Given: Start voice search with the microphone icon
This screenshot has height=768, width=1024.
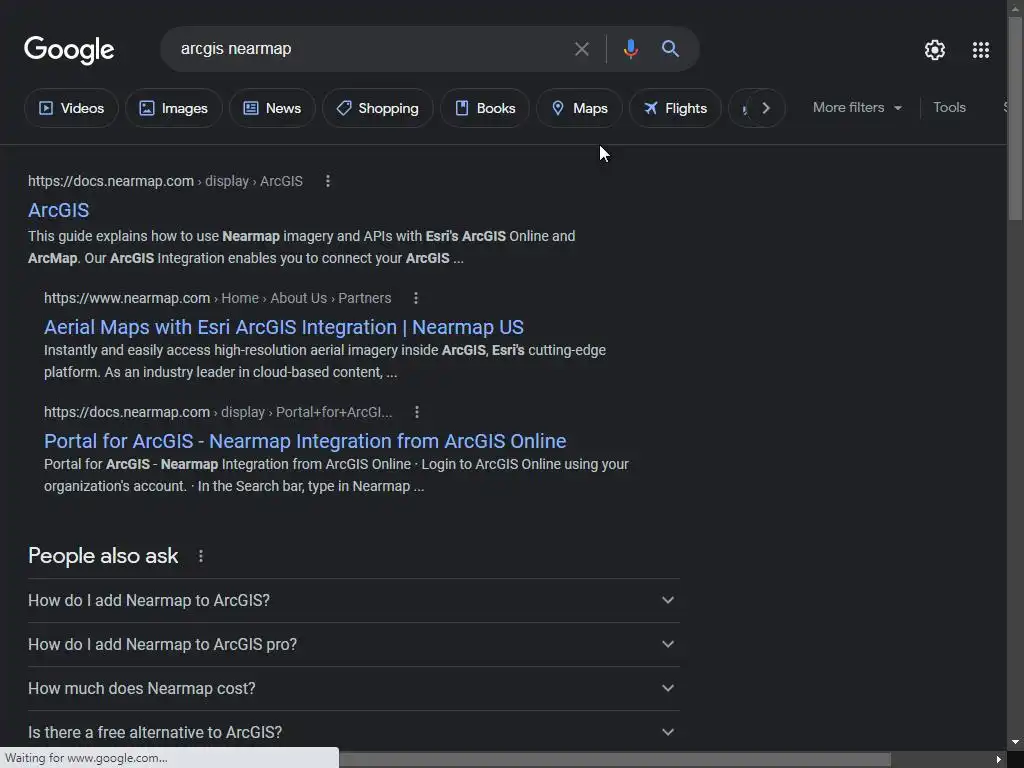Looking at the screenshot, I should click(x=630, y=49).
